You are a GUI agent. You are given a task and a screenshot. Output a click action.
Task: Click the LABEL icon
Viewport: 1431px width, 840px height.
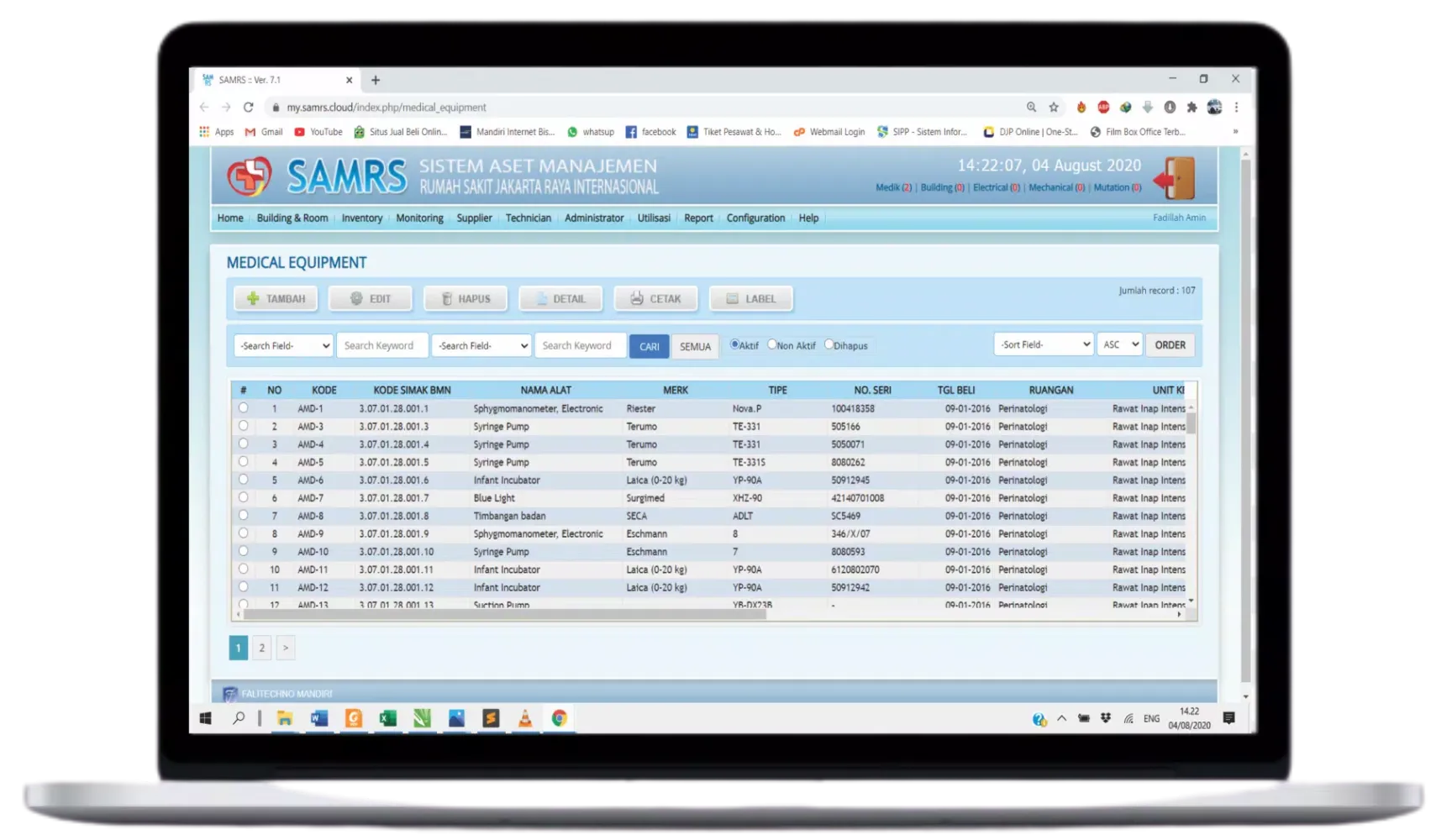coord(732,297)
